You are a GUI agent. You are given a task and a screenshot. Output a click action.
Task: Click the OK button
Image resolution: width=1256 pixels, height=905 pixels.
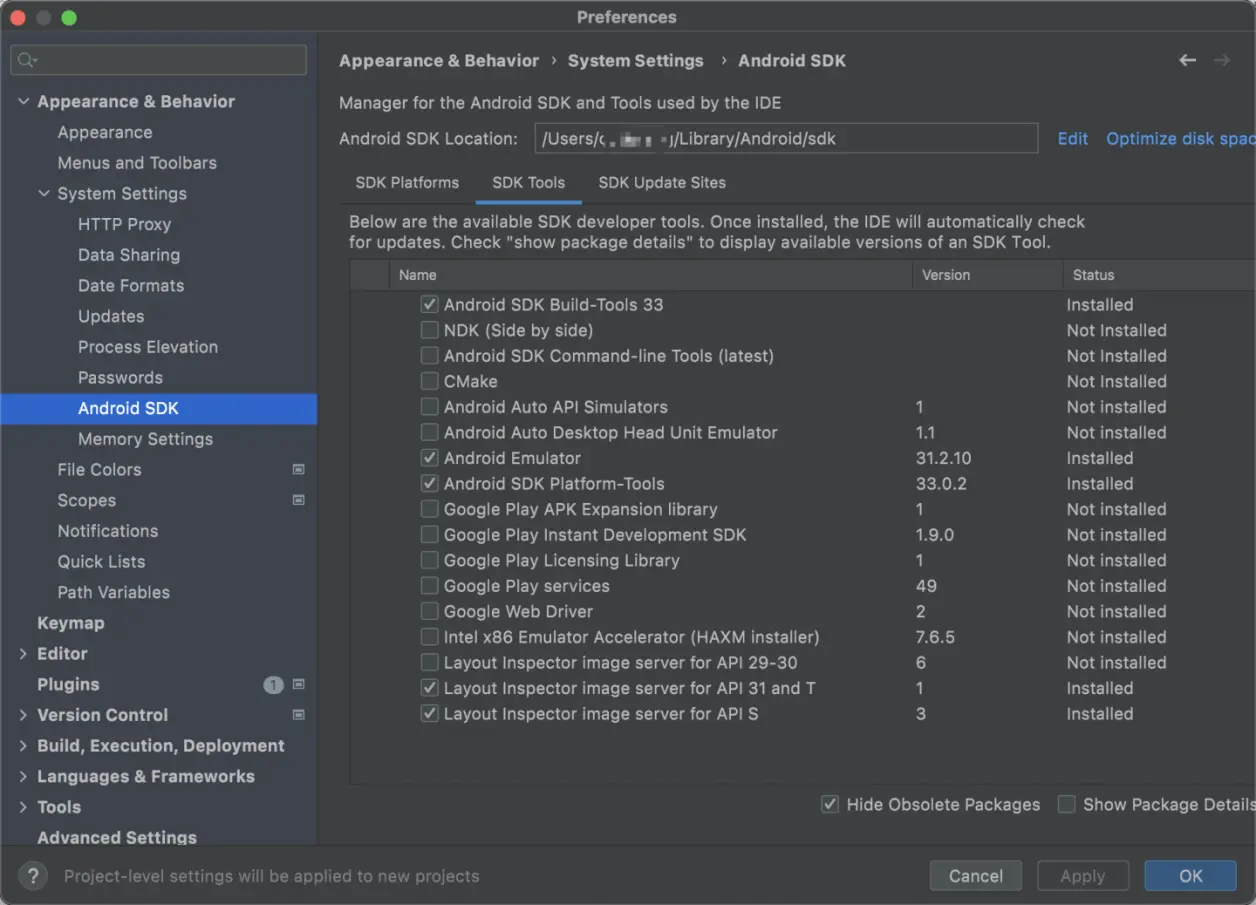pos(1190,876)
